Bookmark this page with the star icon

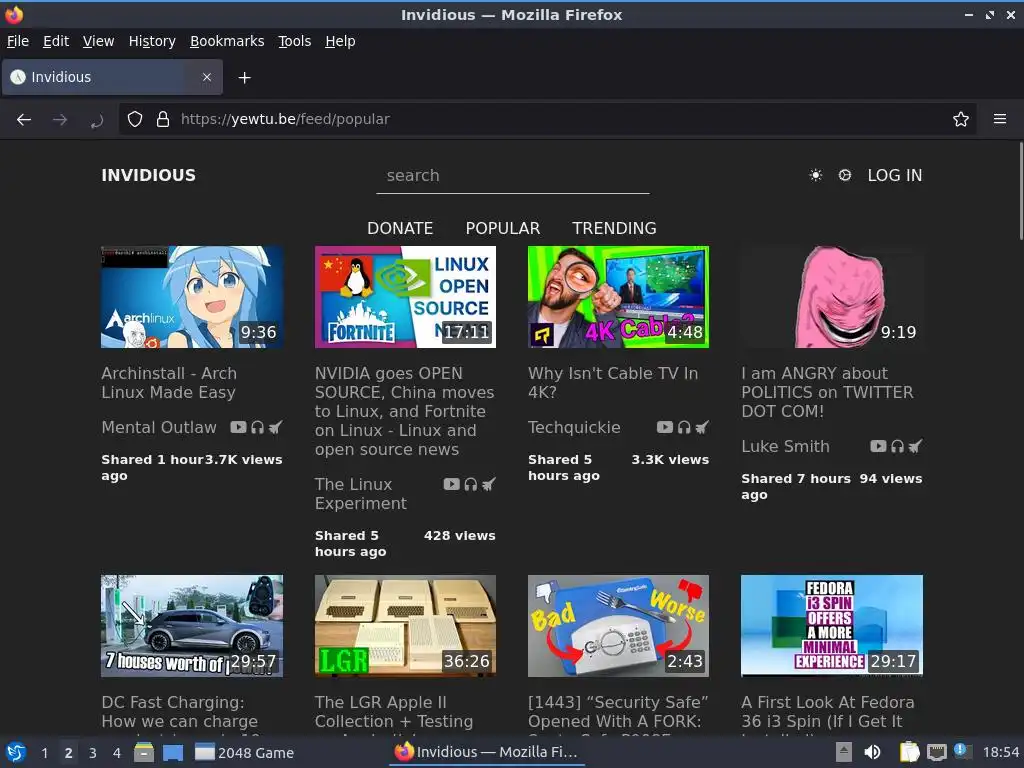click(x=961, y=119)
